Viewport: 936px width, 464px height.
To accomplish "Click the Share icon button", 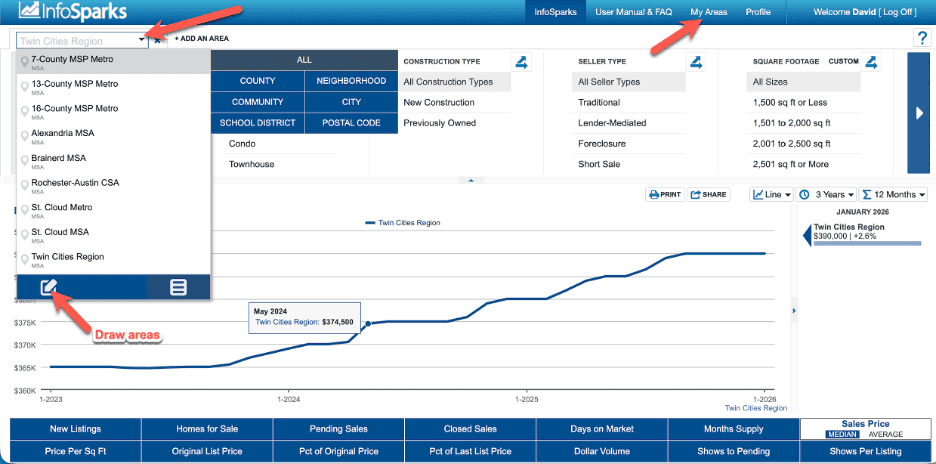I will [x=709, y=194].
